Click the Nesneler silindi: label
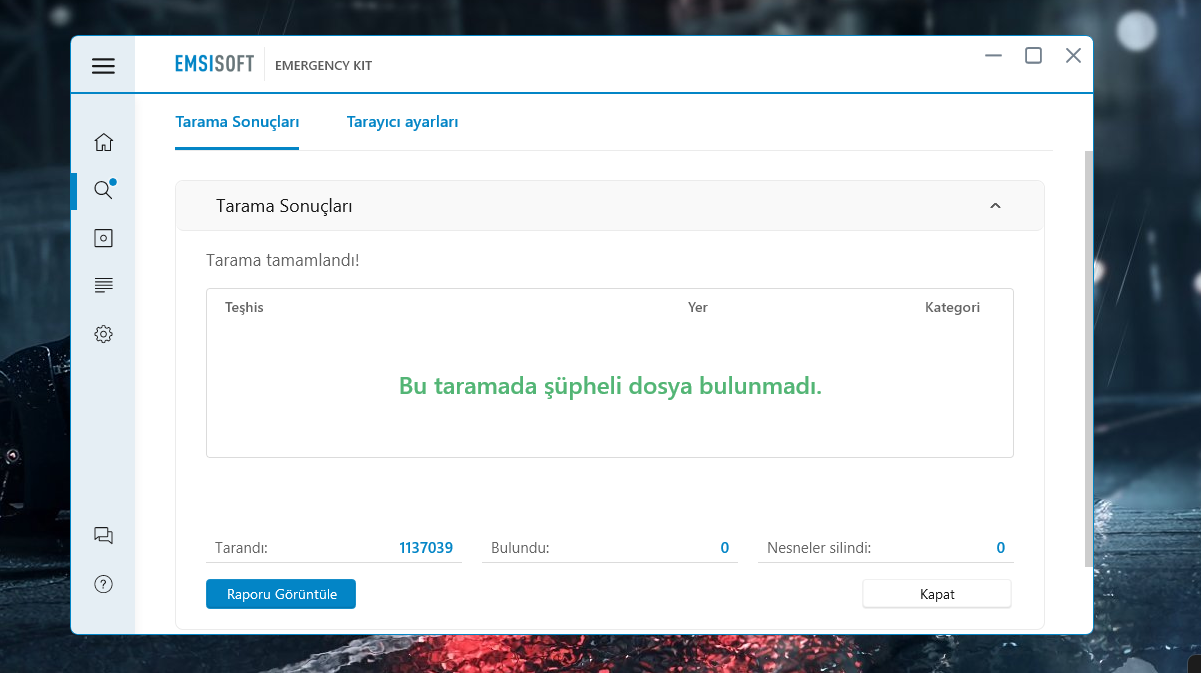This screenshot has height=673, width=1201. pos(819,548)
